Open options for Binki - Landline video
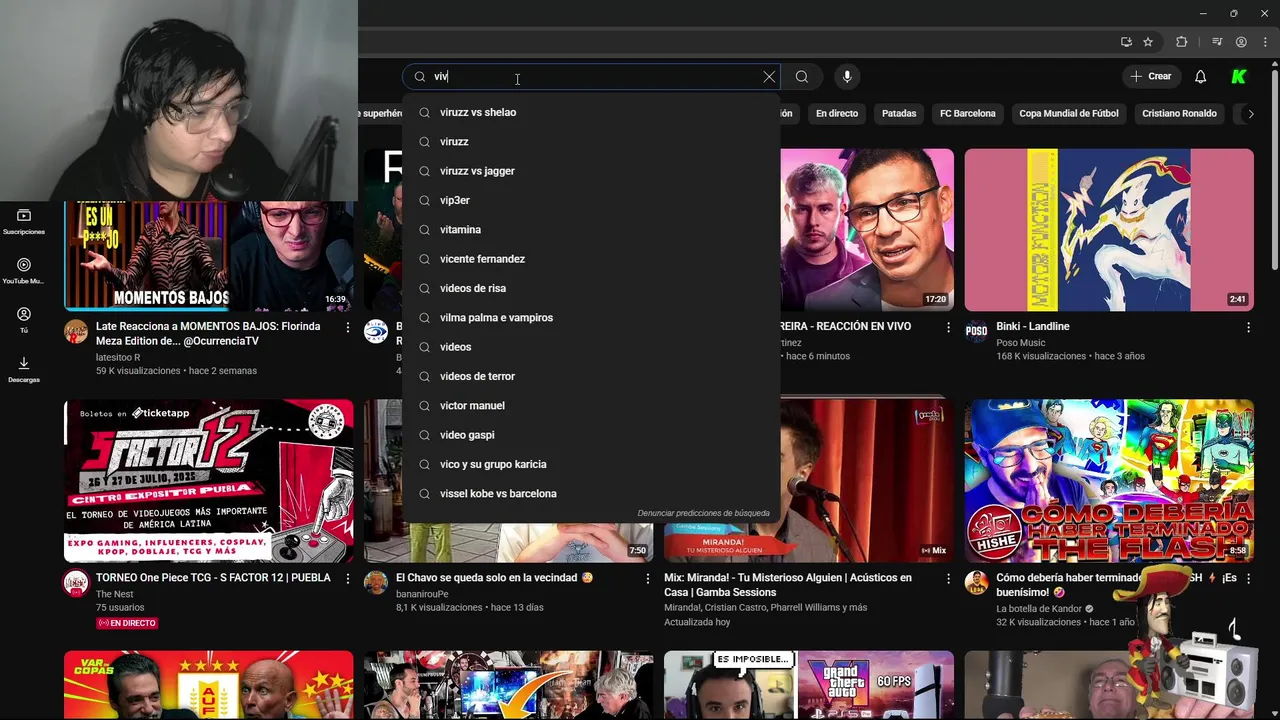This screenshot has width=1280, height=720. (1248, 328)
